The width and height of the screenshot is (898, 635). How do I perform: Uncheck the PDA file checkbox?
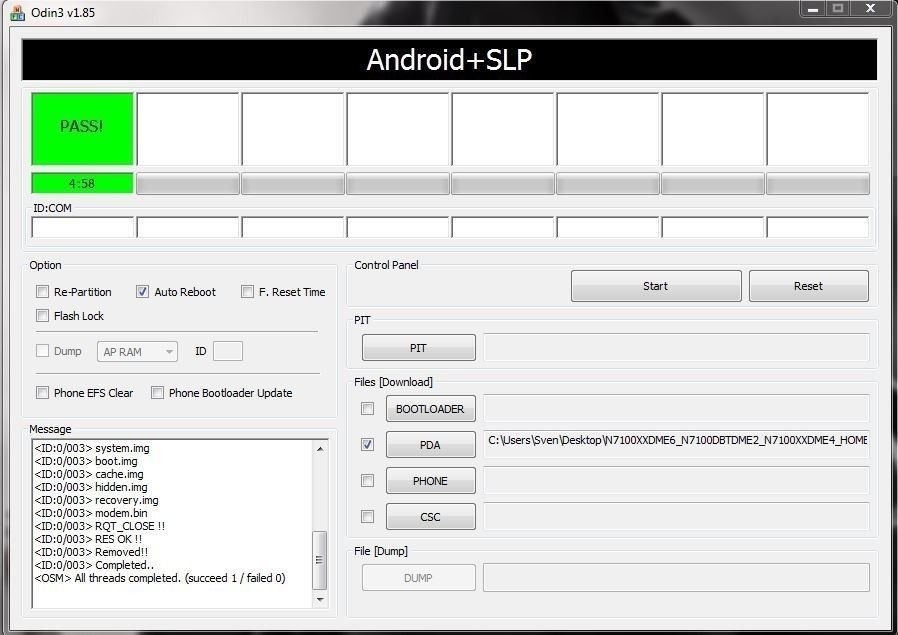click(x=368, y=444)
